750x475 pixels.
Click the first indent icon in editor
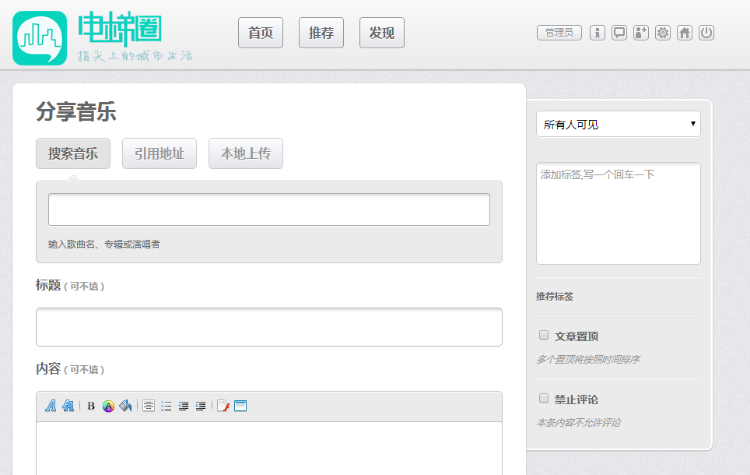pyautogui.click(x=183, y=406)
